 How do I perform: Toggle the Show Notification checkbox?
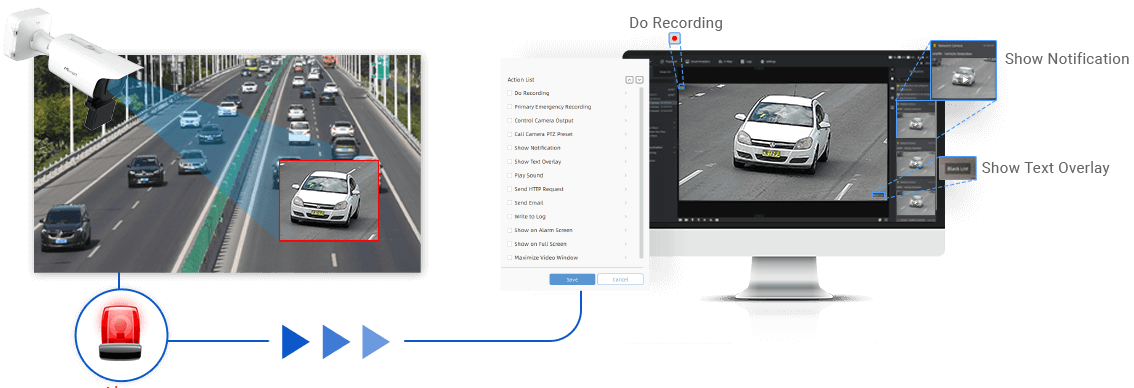(510, 148)
